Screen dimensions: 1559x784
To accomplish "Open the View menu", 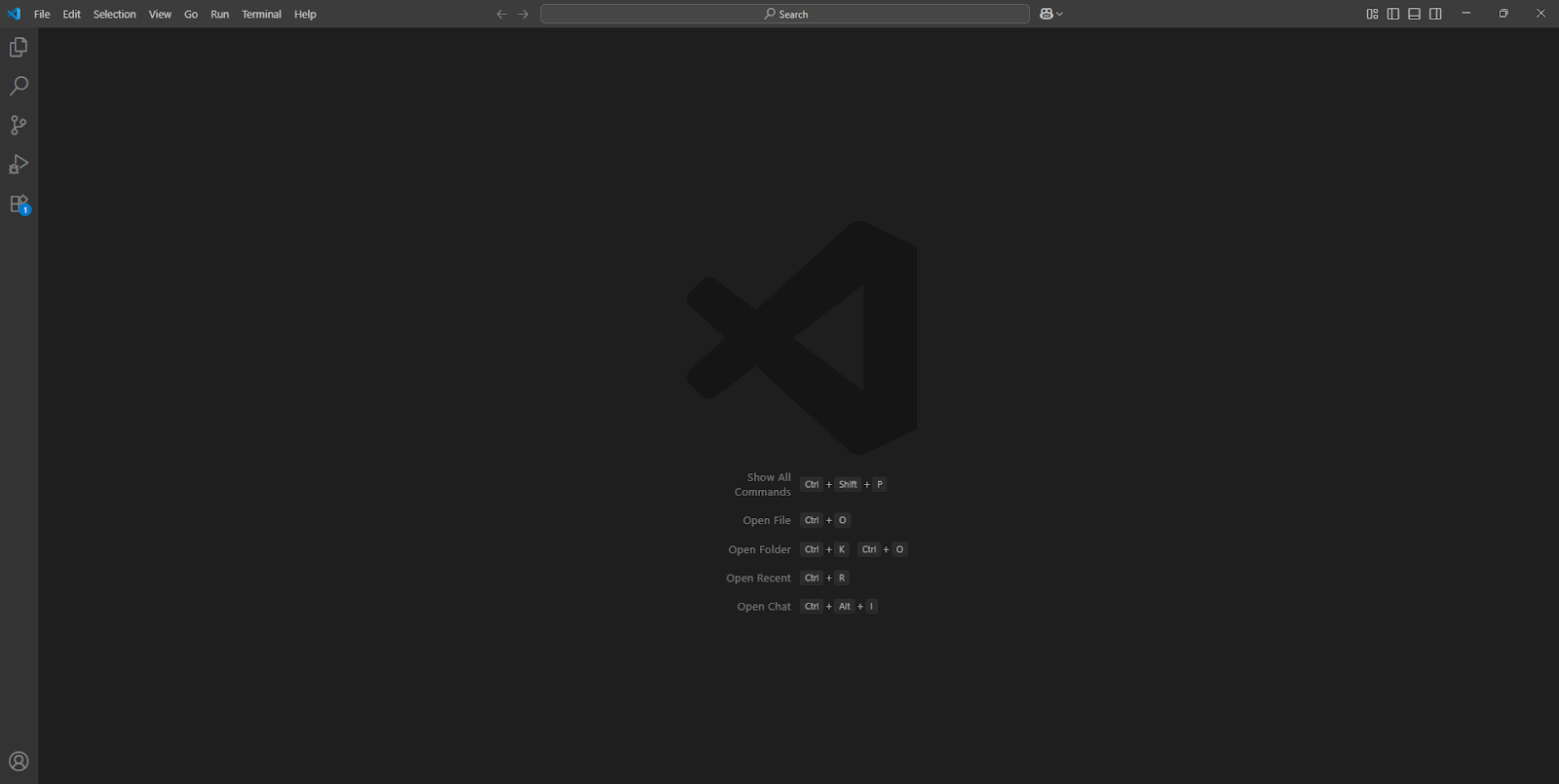I will [160, 15].
